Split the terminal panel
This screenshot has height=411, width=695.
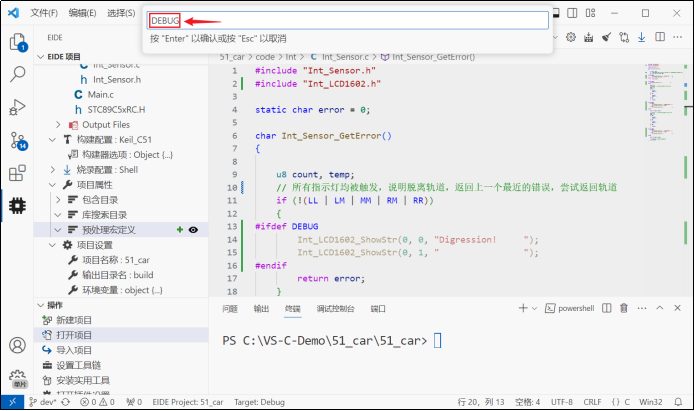click(606, 308)
